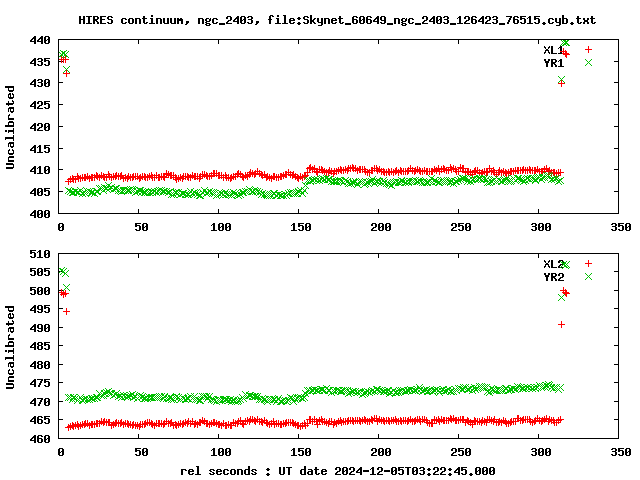The image size is (640, 480).
Task: Click the upper plot's x-axis 150 label
Action: (x=301, y=227)
